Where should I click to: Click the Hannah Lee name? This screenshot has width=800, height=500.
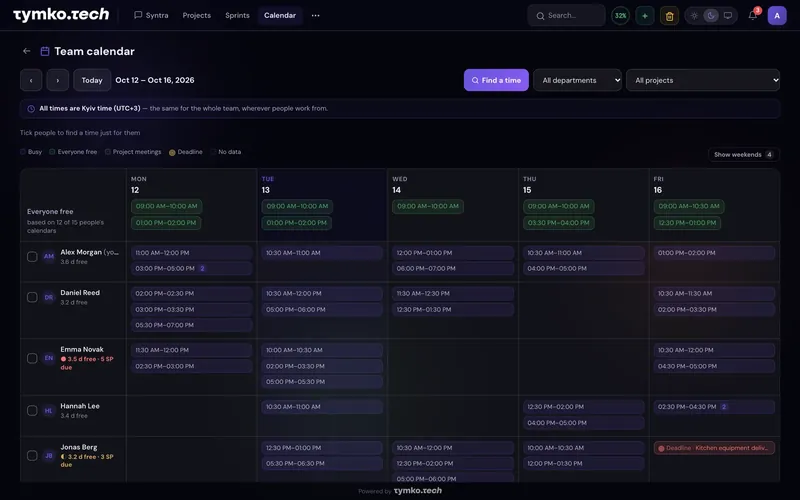click(80, 406)
